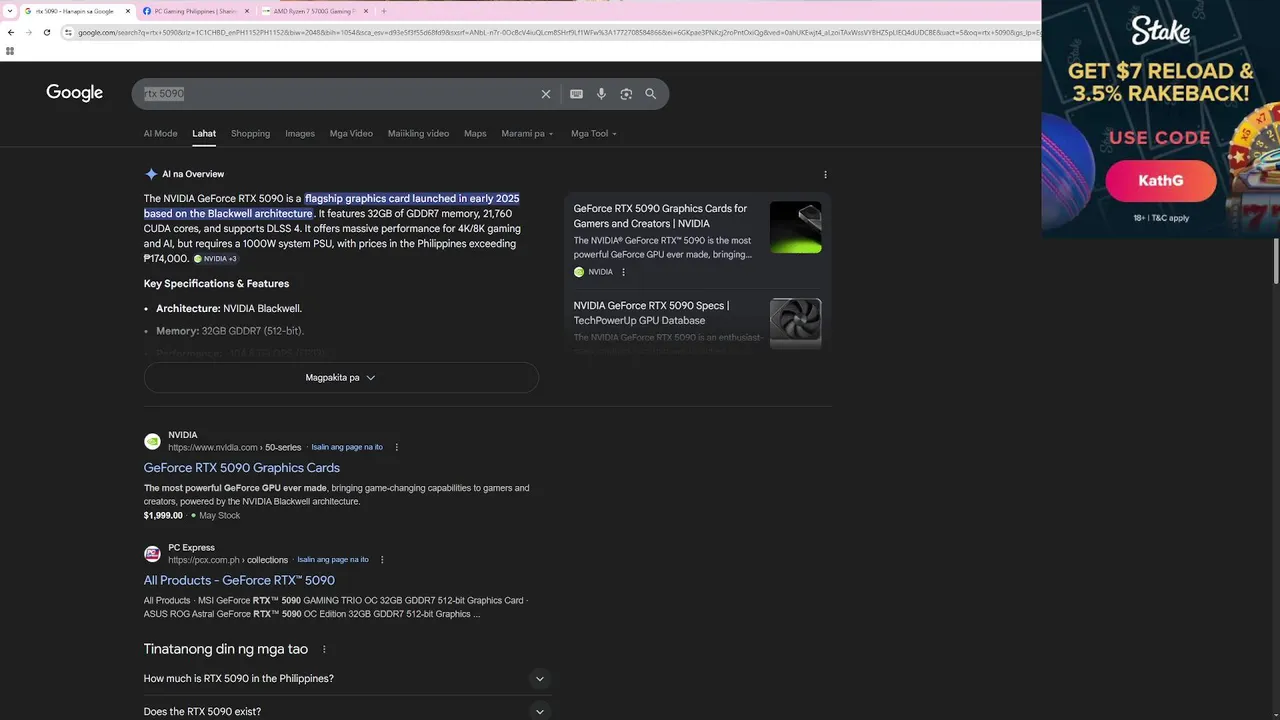Screen dimensions: 1280x720
Task: Open the AI Mode search tab
Action: tap(160, 133)
